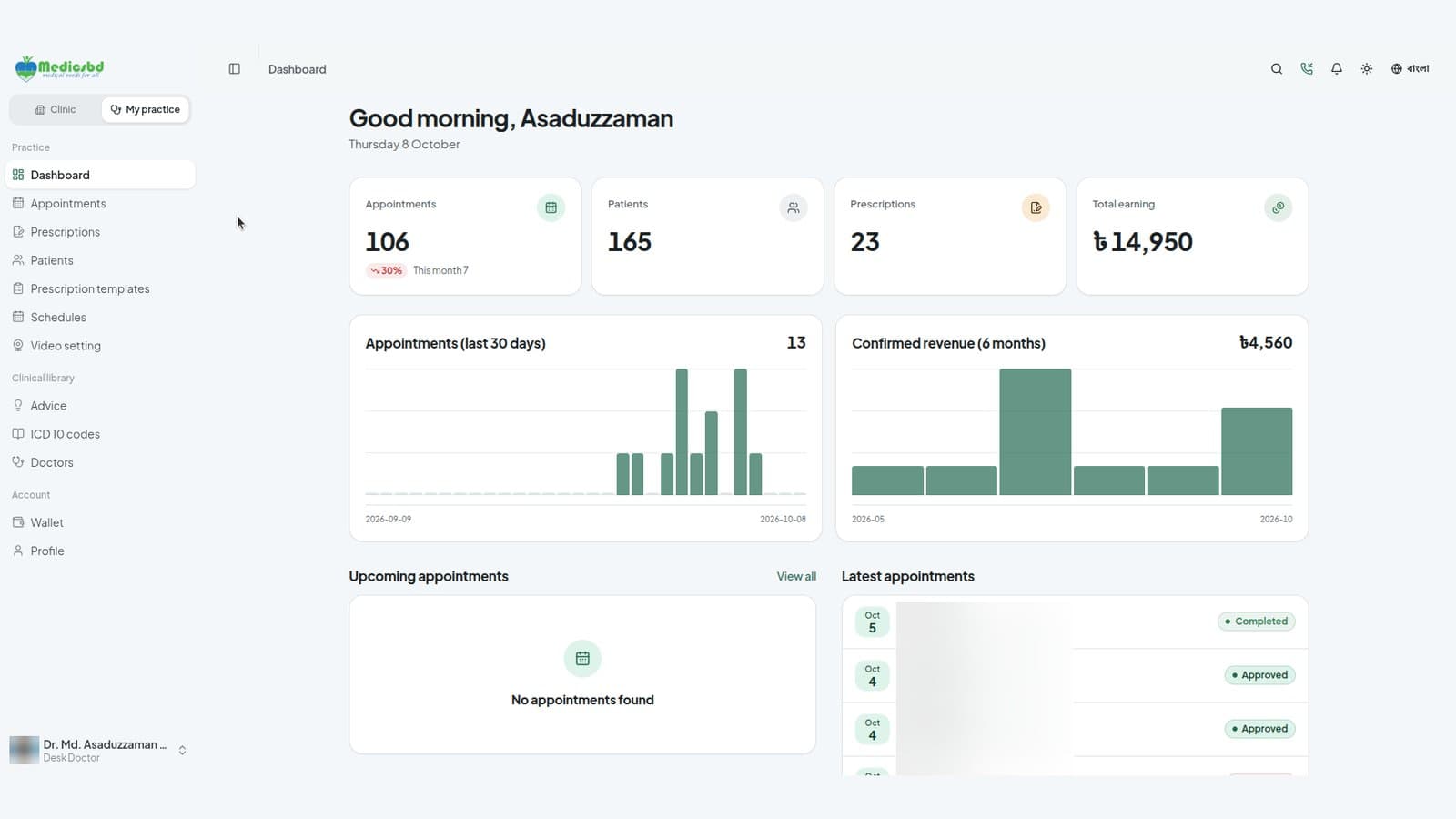Screen dimensions: 1456x819
Task: Toggle the sidebar collapse icon
Action: pyautogui.click(x=234, y=69)
